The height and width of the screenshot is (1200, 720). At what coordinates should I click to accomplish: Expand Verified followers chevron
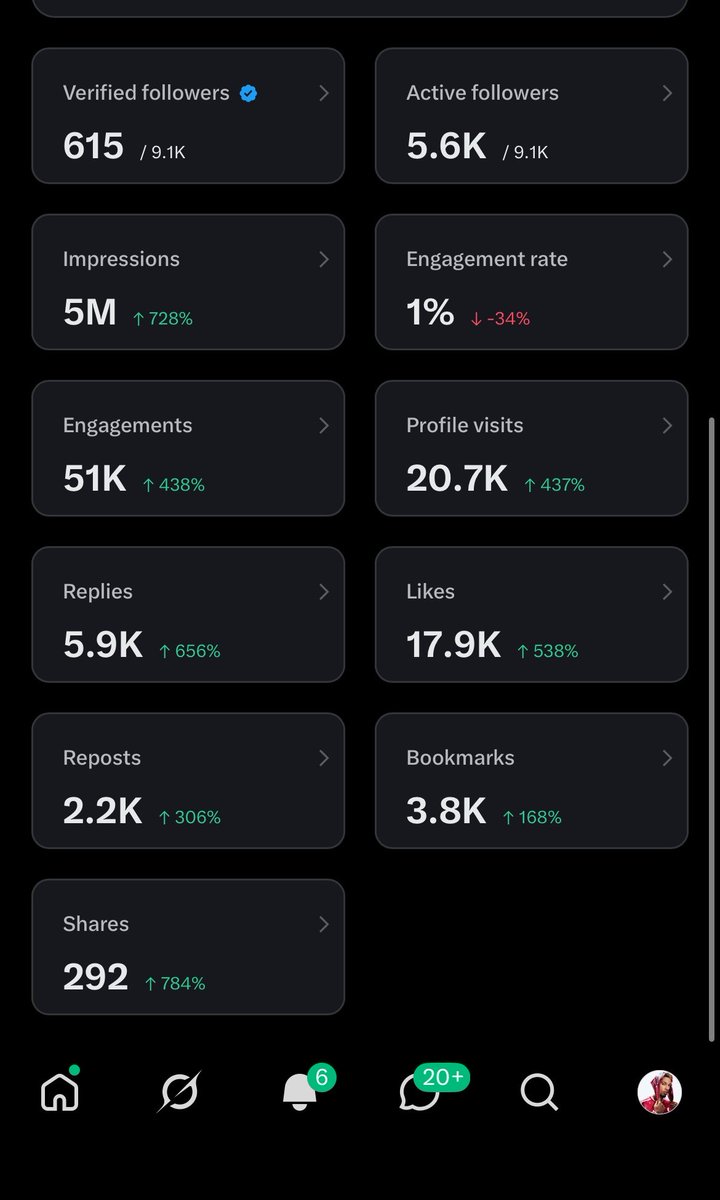(323, 93)
